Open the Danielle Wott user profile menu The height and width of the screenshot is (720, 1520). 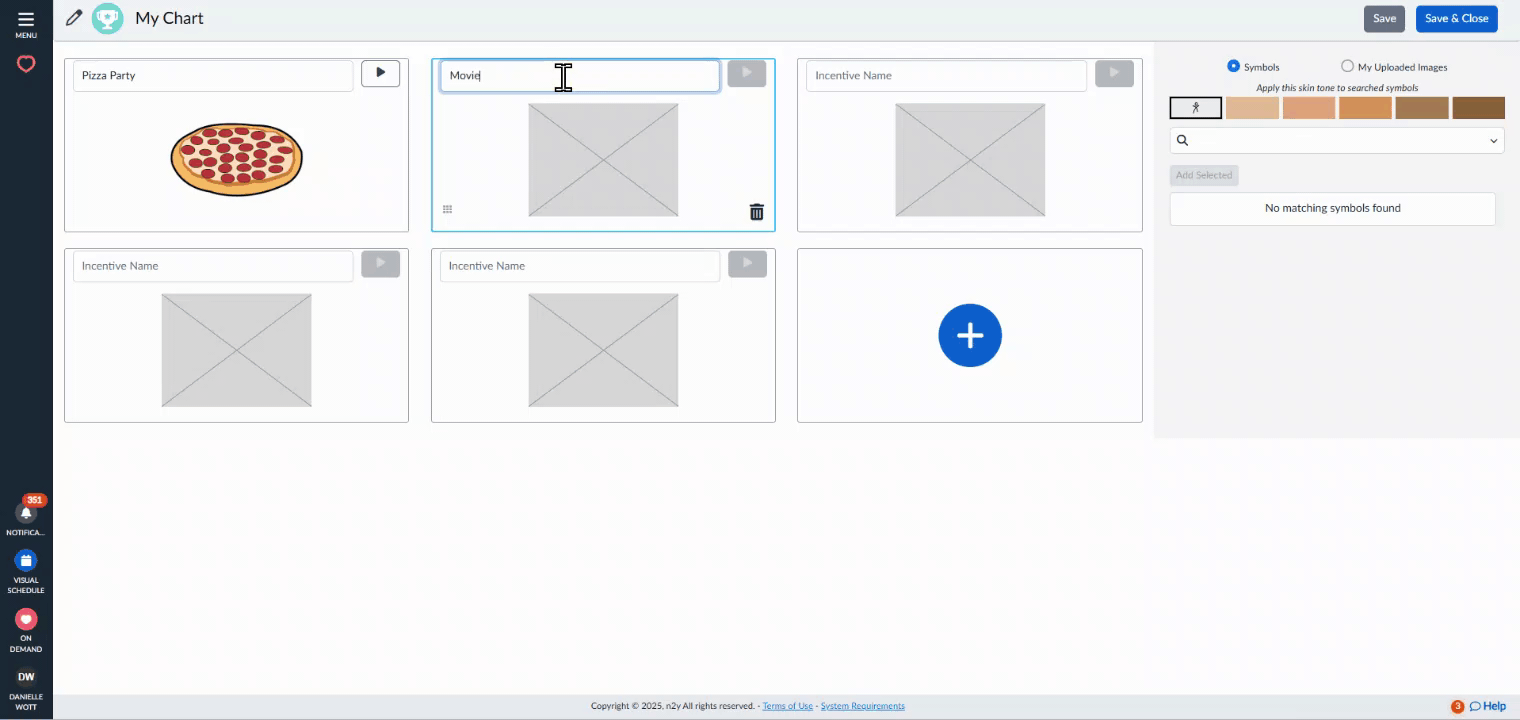(26, 677)
